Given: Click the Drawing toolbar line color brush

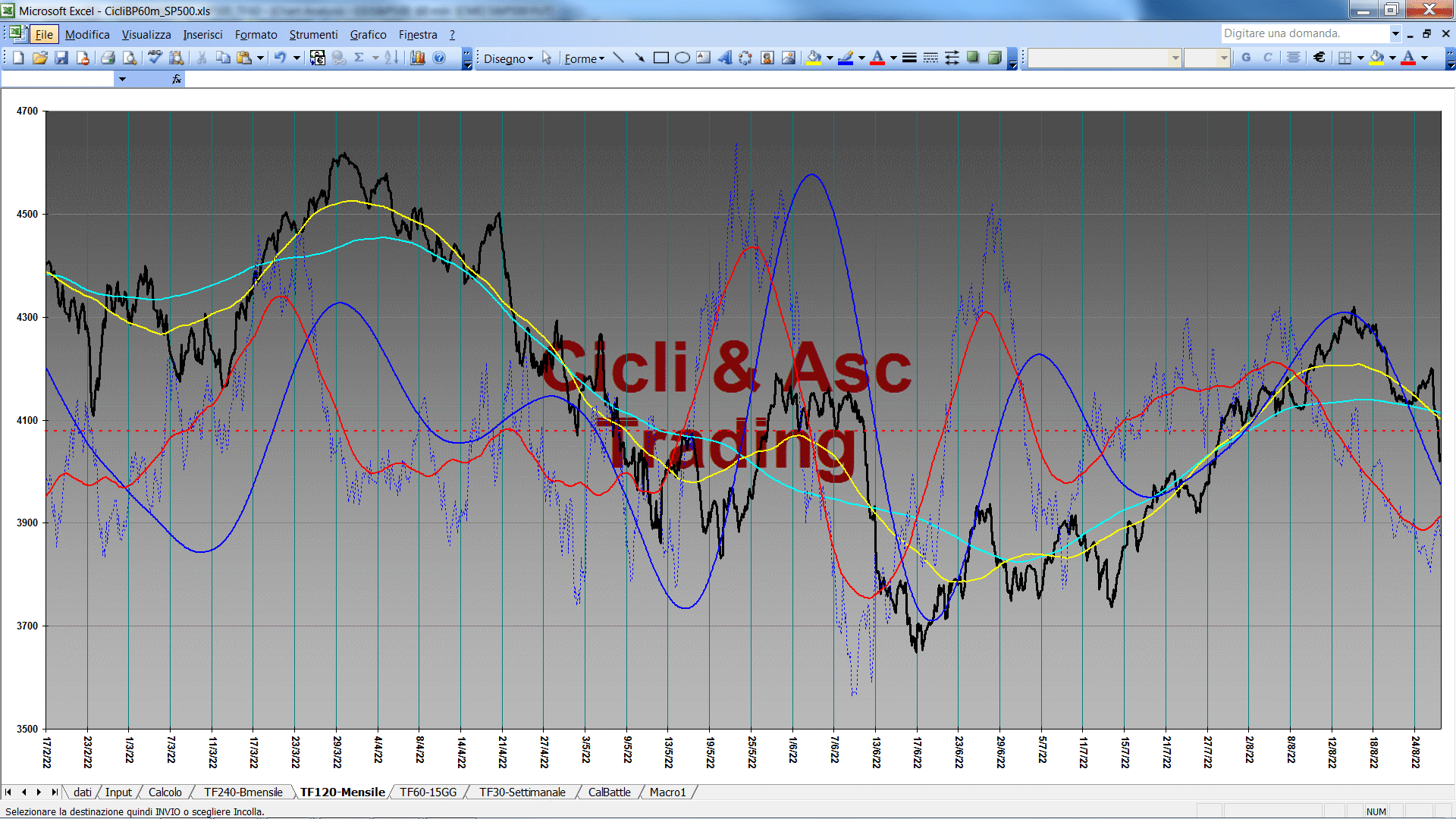Looking at the screenshot, I should (846, 58).
